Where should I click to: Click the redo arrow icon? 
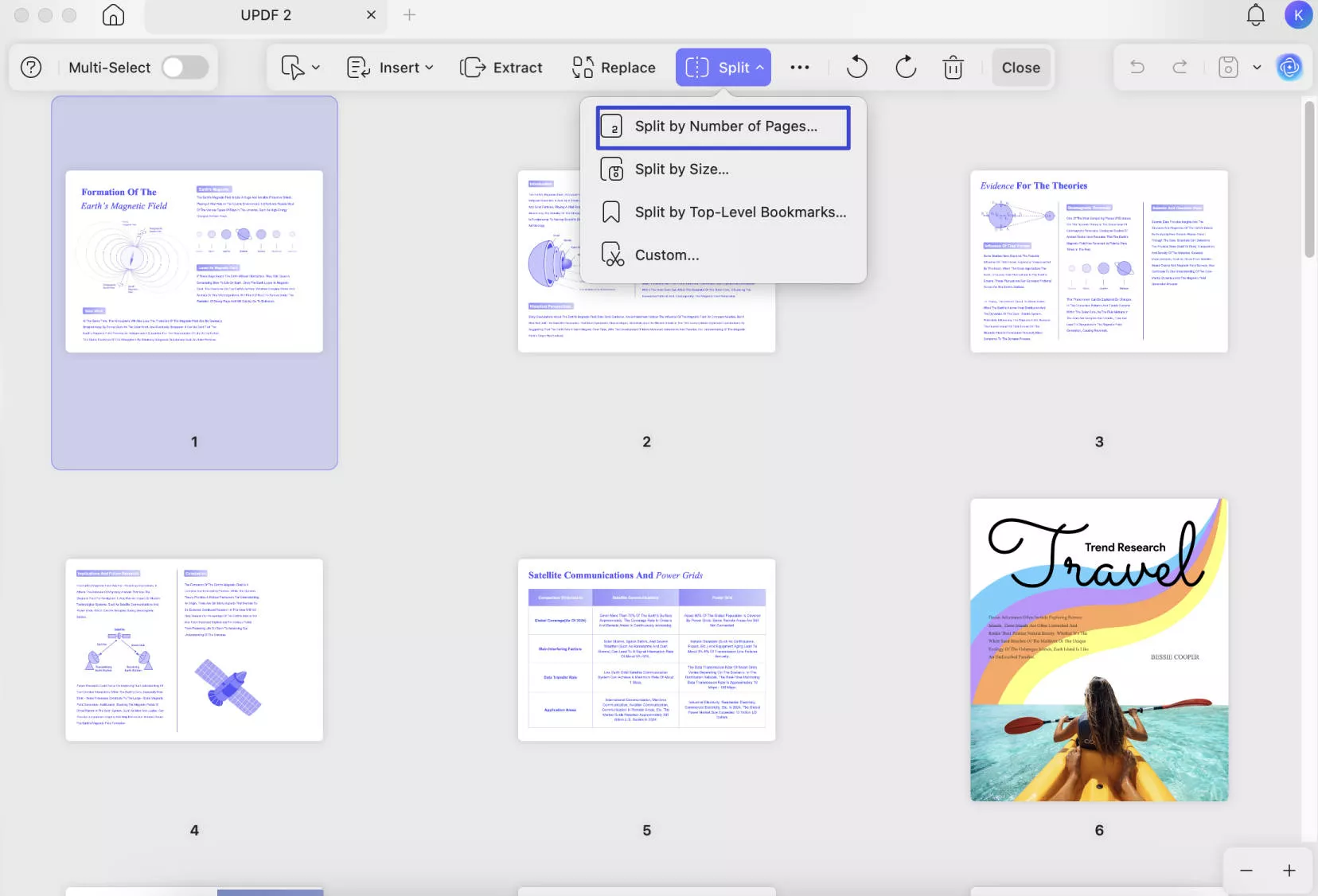[1180, 68]
